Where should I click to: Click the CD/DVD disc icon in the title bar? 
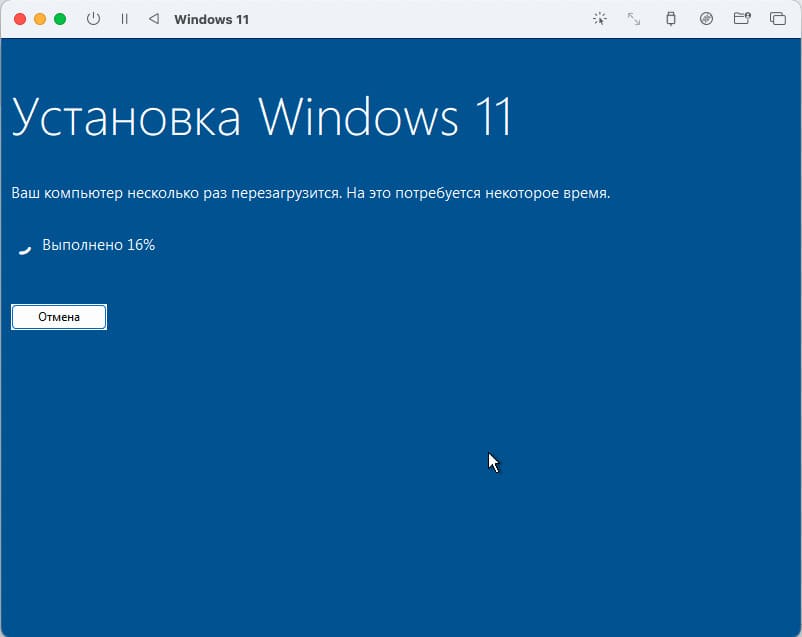coord(706,19)
